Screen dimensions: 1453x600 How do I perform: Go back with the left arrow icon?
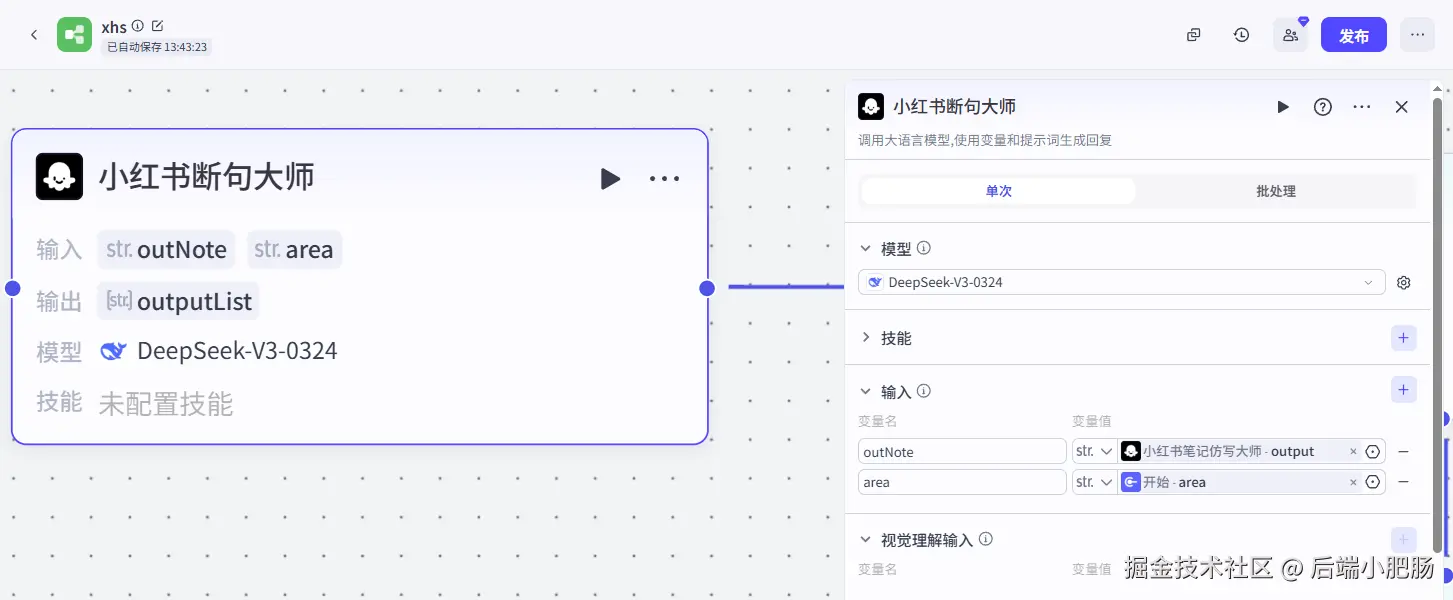point(34,35)
